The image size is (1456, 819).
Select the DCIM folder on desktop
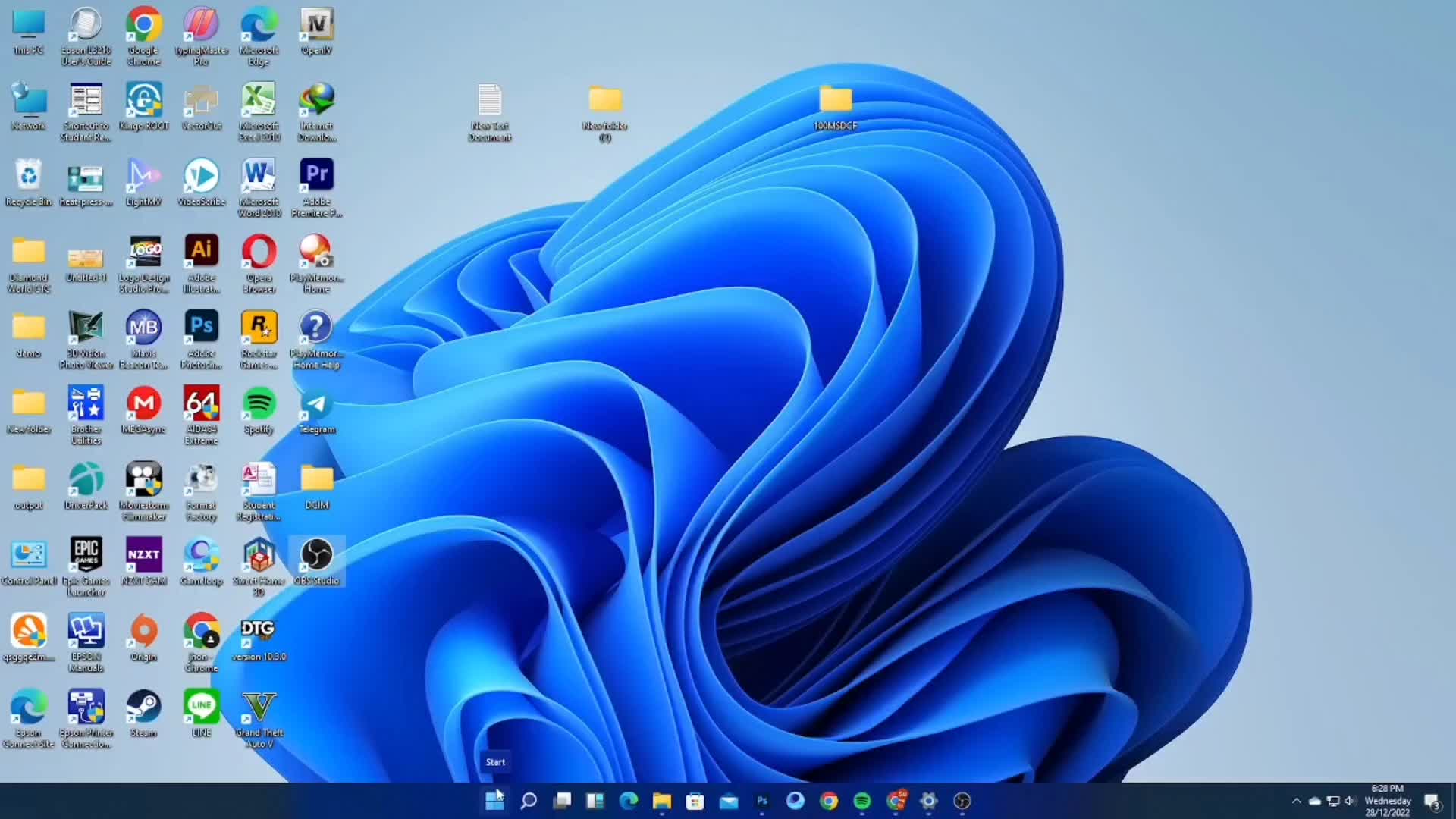316,487
